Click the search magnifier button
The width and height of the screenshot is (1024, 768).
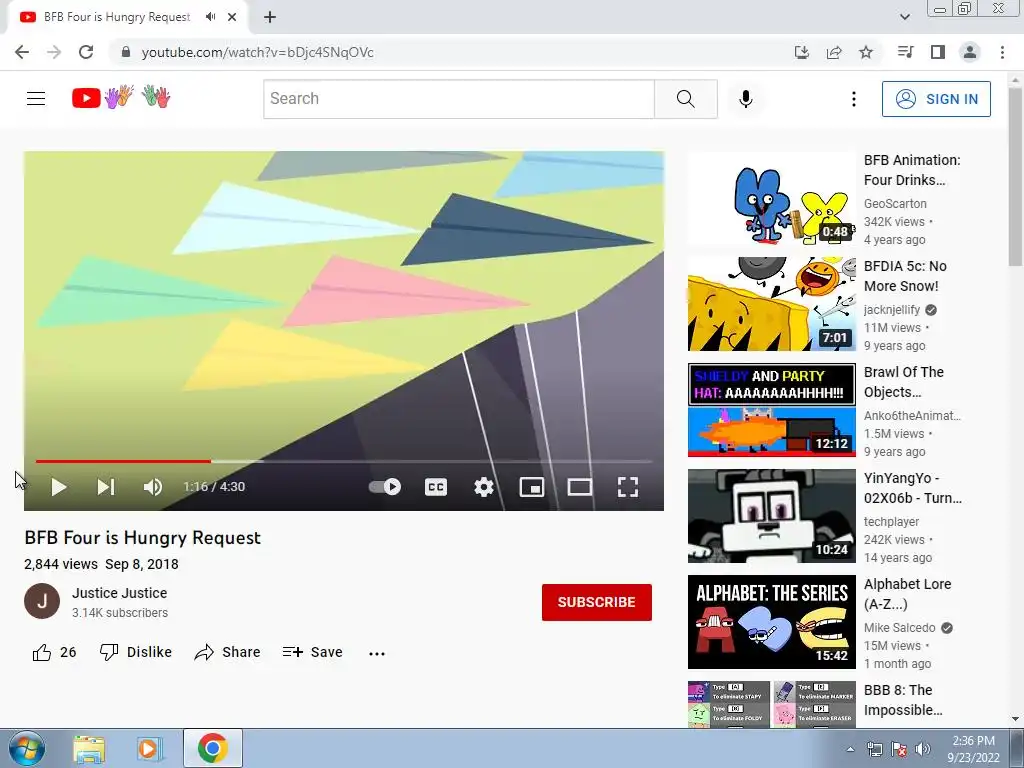click(686, 99)
